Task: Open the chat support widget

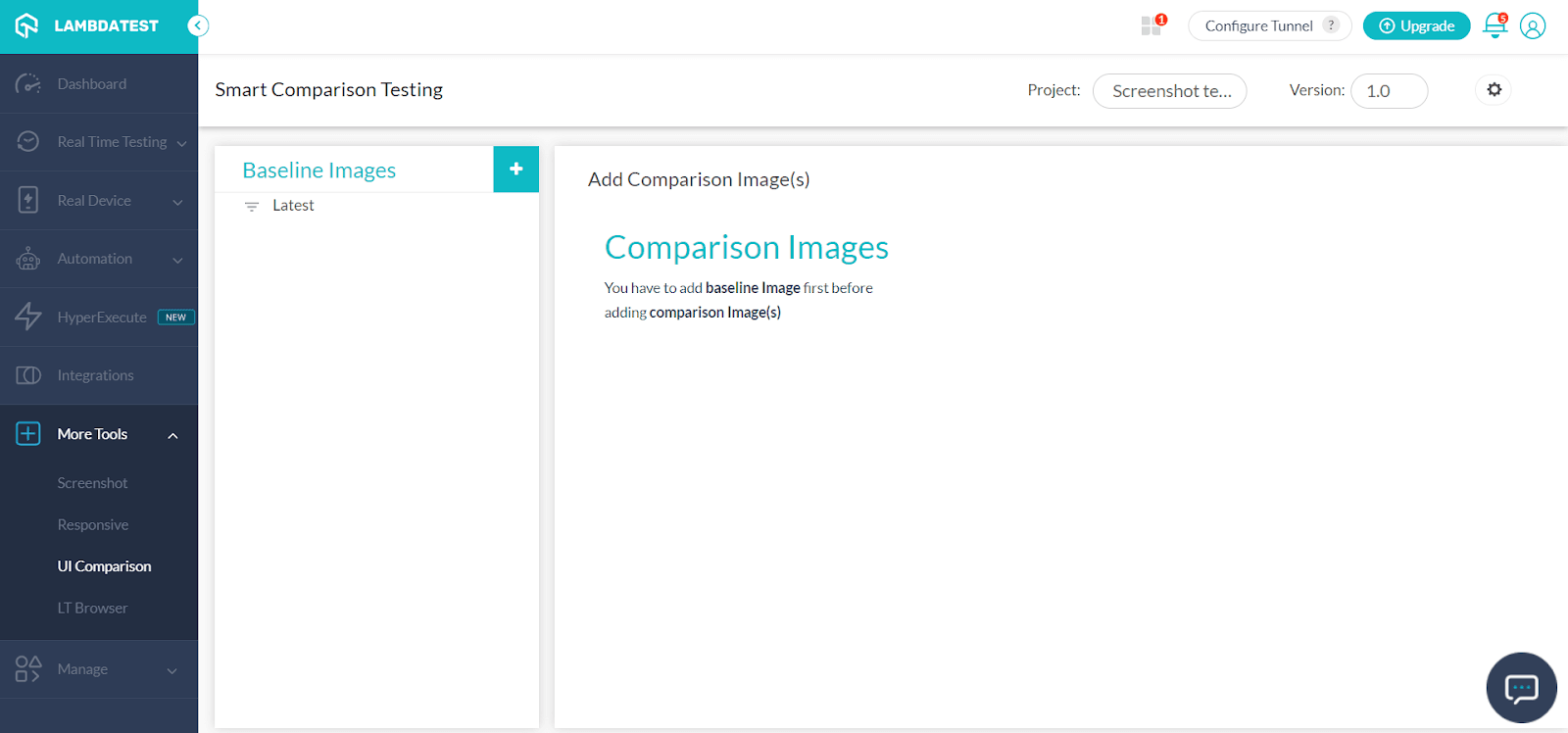Action: (x=1521, y=688)
